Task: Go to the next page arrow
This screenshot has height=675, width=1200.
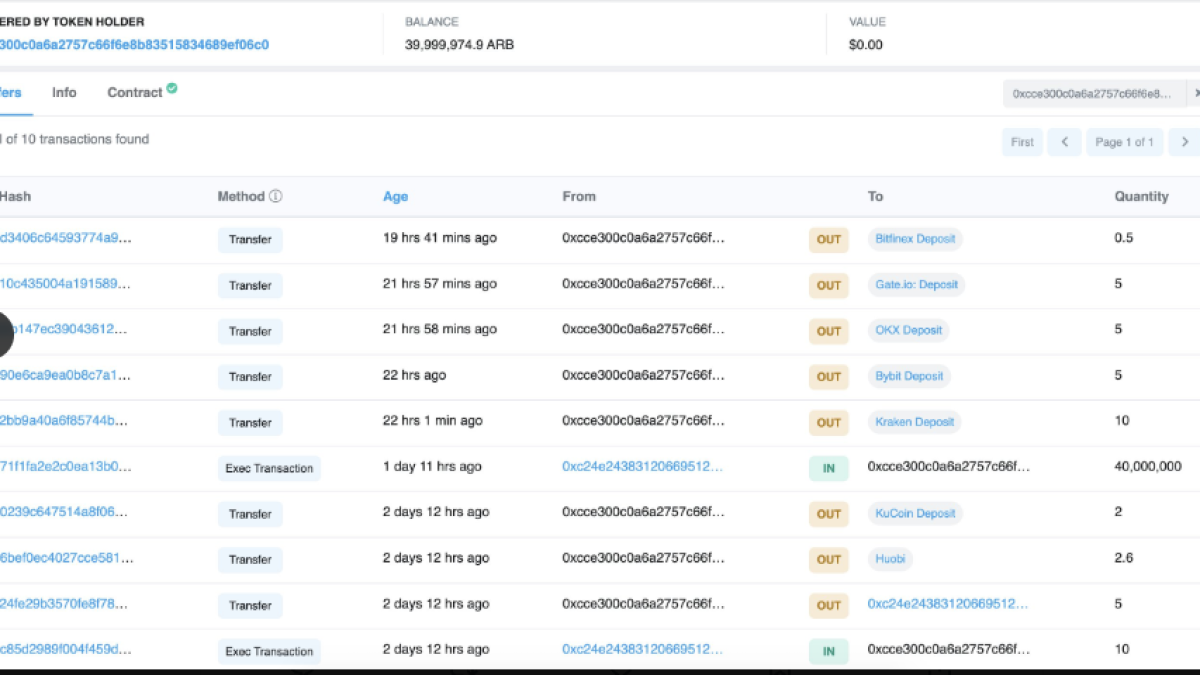Action: click(x=1185, y=142)
